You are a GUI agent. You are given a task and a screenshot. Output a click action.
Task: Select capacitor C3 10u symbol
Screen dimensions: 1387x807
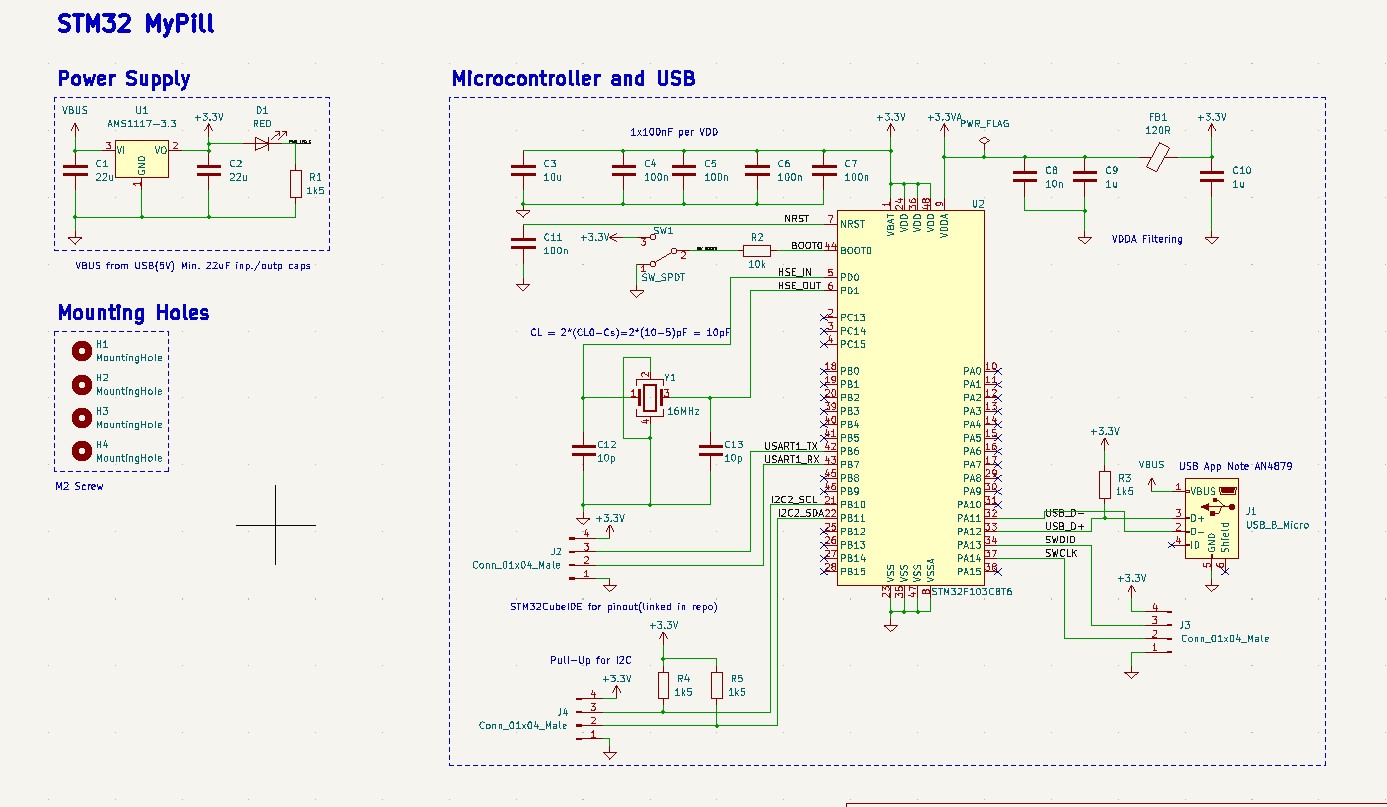tap(523, 171)
